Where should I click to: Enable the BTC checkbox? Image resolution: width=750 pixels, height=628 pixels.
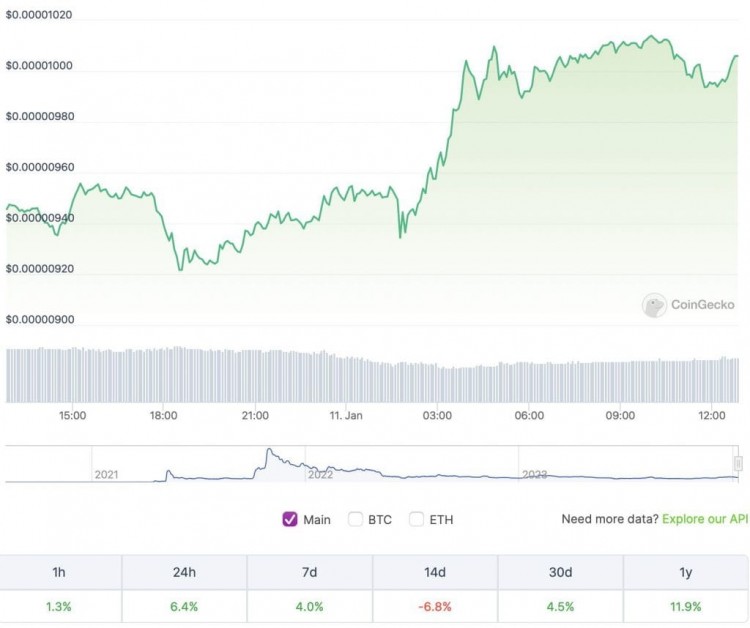coord(355,519)
